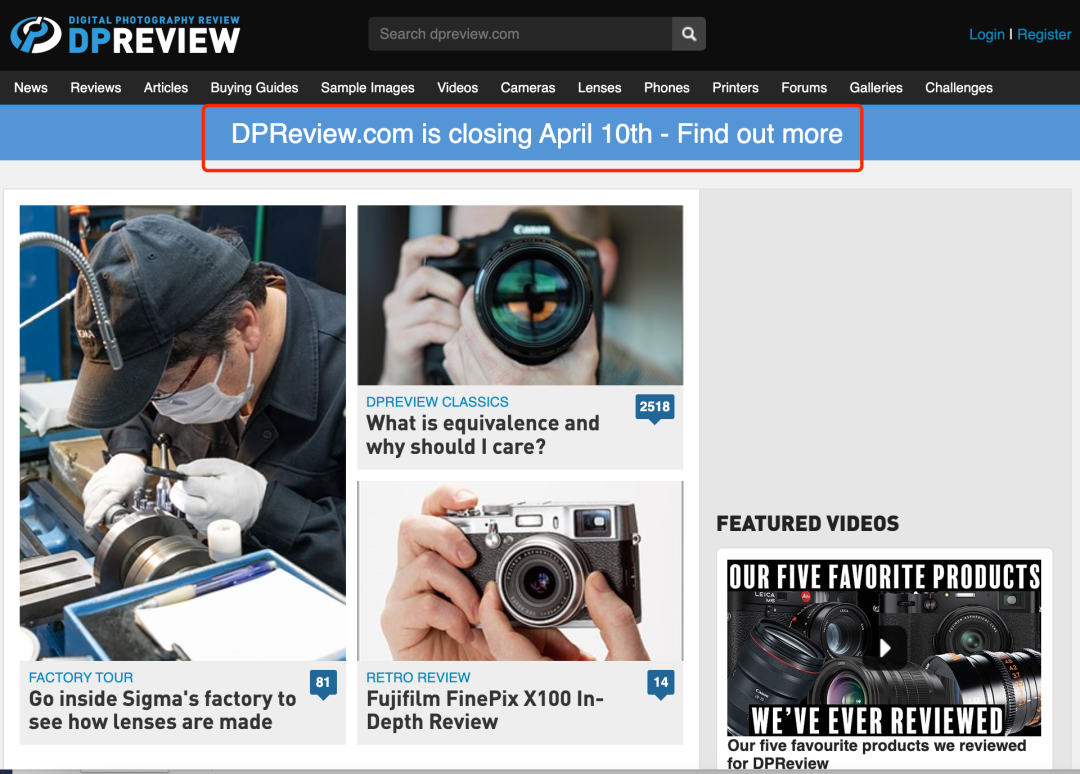The width and height of the screenshot is (1080, 774).
Task: Click the RETRO REVIEW category label
Action: [418, 678]
